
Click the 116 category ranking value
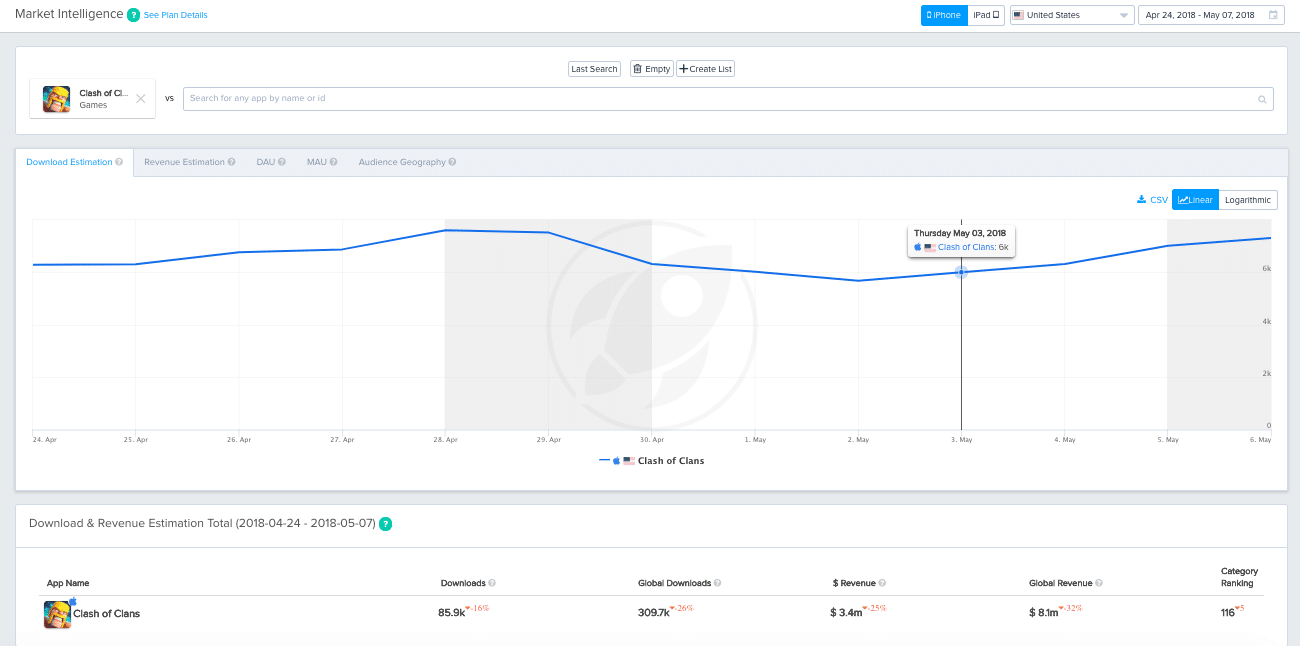(x=1228, y=613)
